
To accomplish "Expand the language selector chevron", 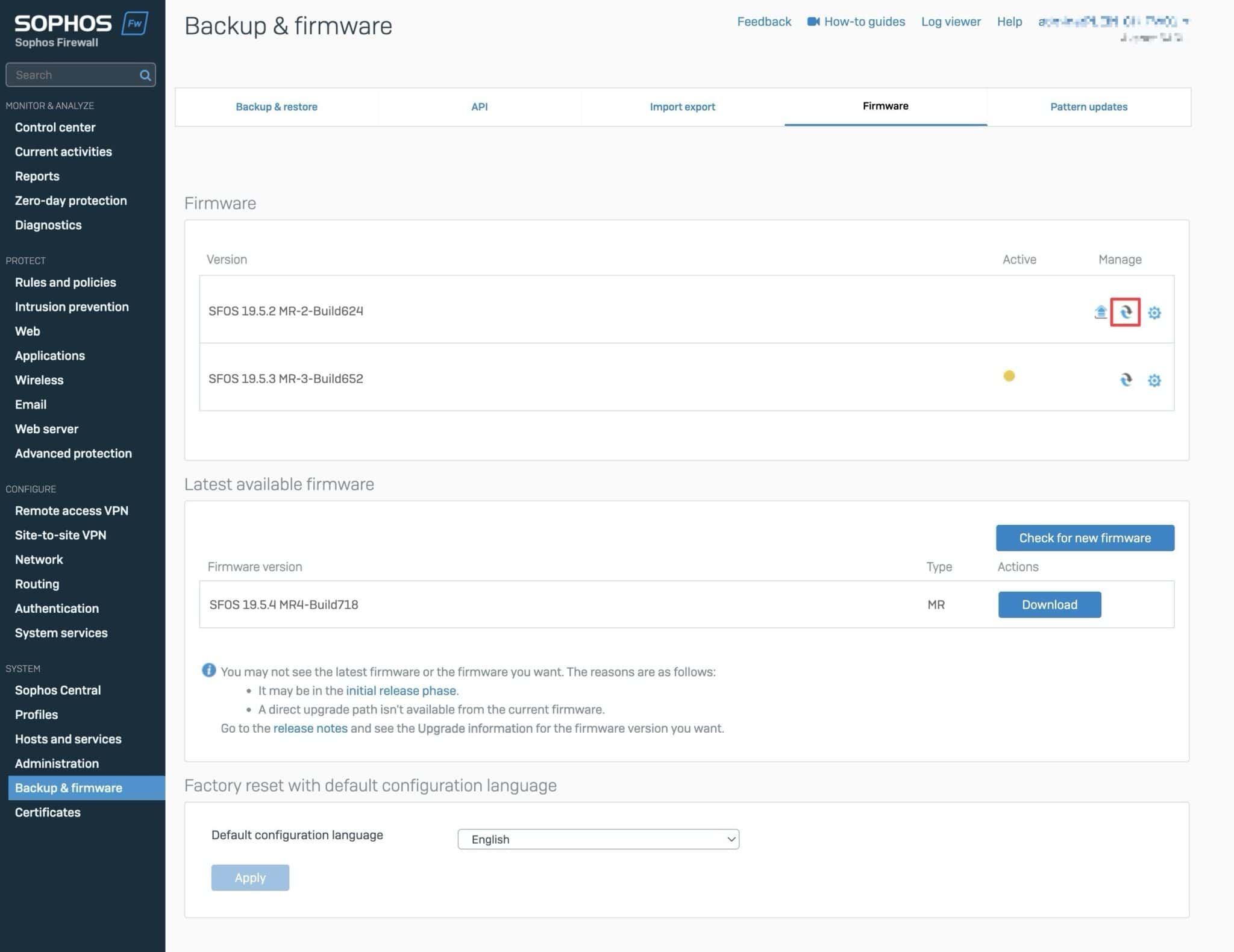I will [730, 839].
